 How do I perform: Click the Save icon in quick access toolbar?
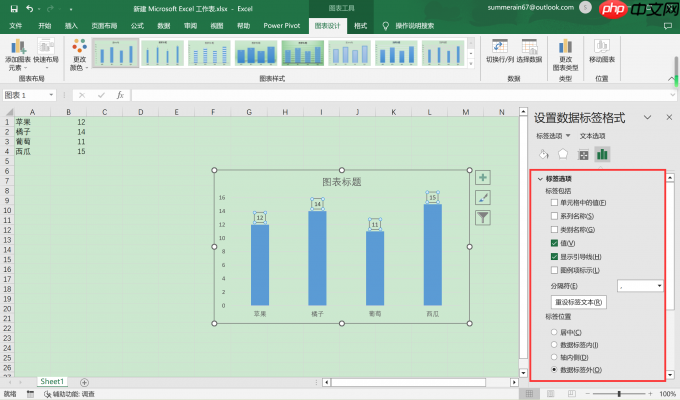tap(14, 9)
